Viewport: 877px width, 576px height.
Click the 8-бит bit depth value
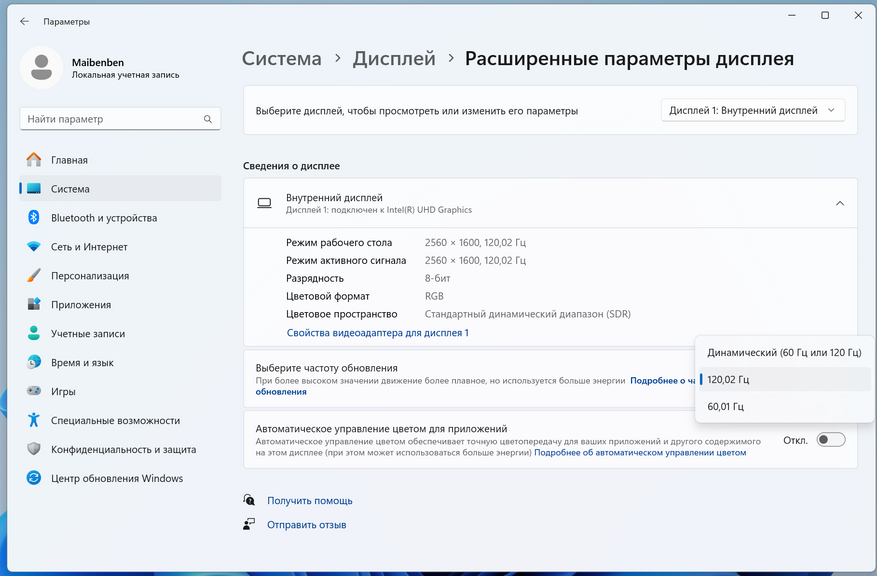tap(437, 278)
